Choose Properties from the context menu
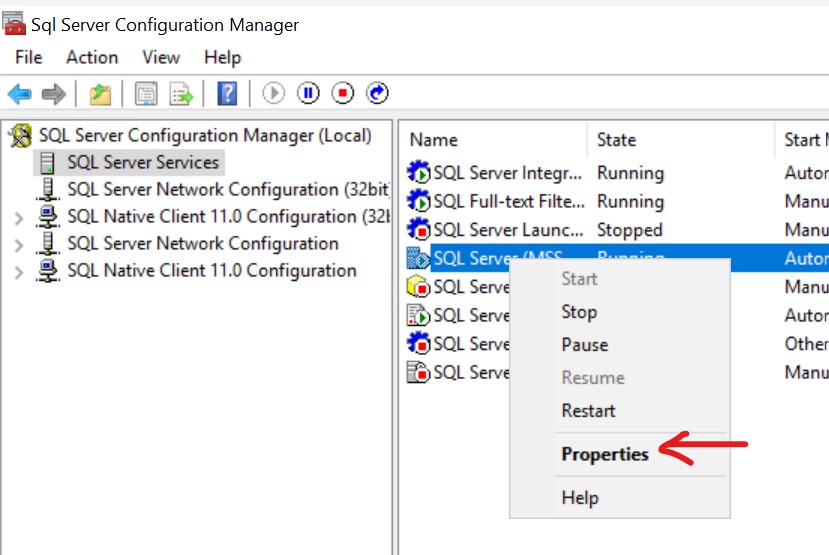The image size is (829, 555). point(605,454)
